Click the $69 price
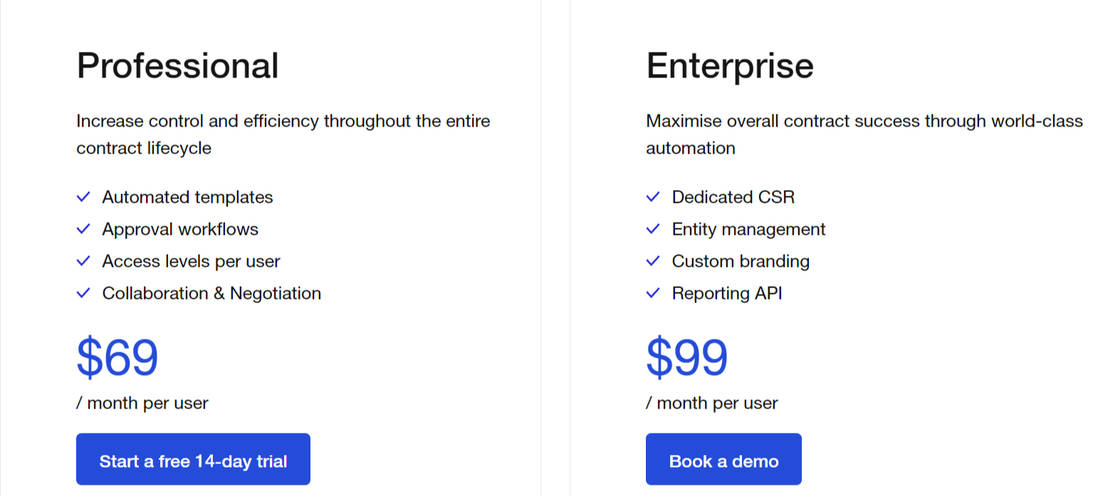 (117, 357)
